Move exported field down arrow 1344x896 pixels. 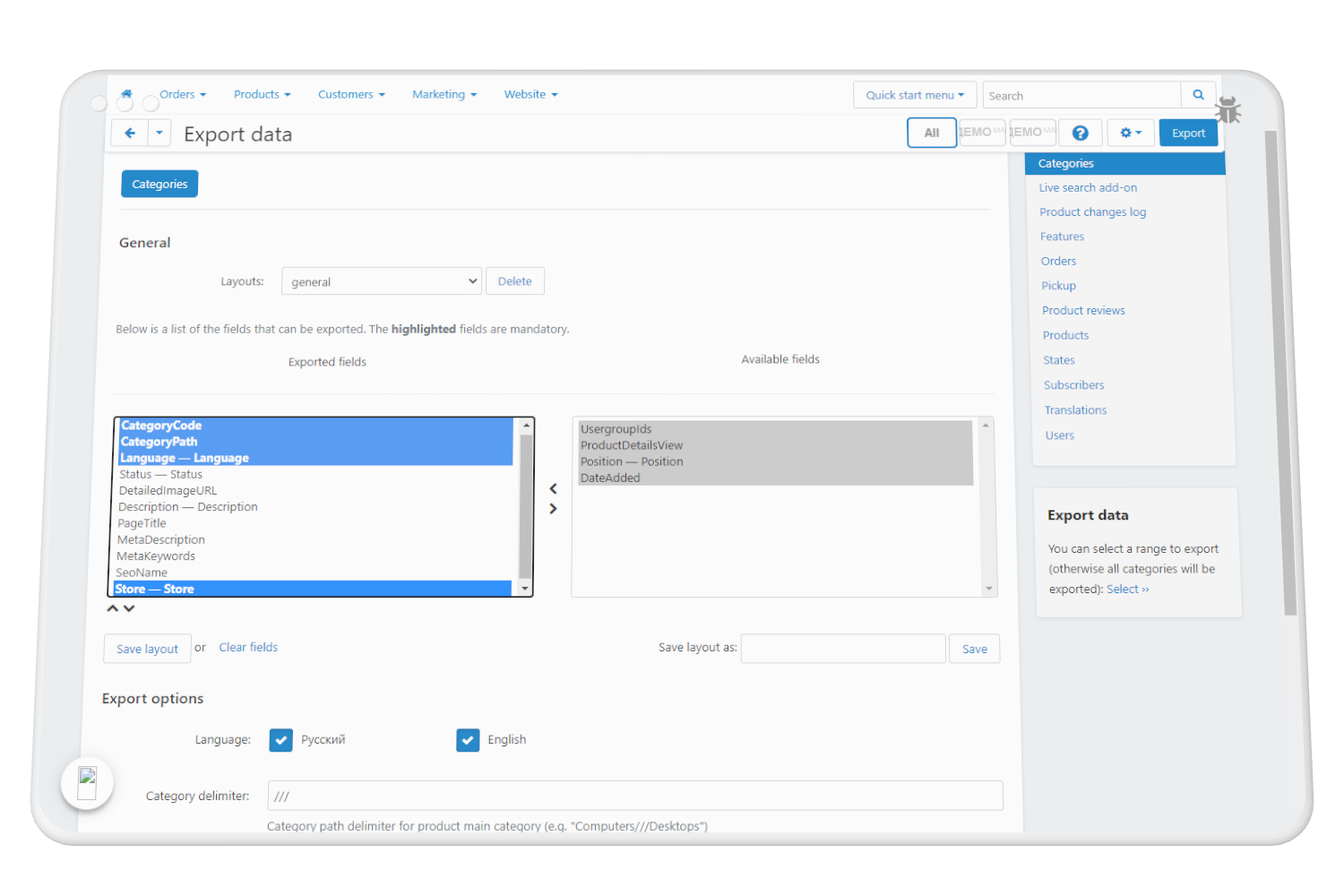(x=129, y=608)
